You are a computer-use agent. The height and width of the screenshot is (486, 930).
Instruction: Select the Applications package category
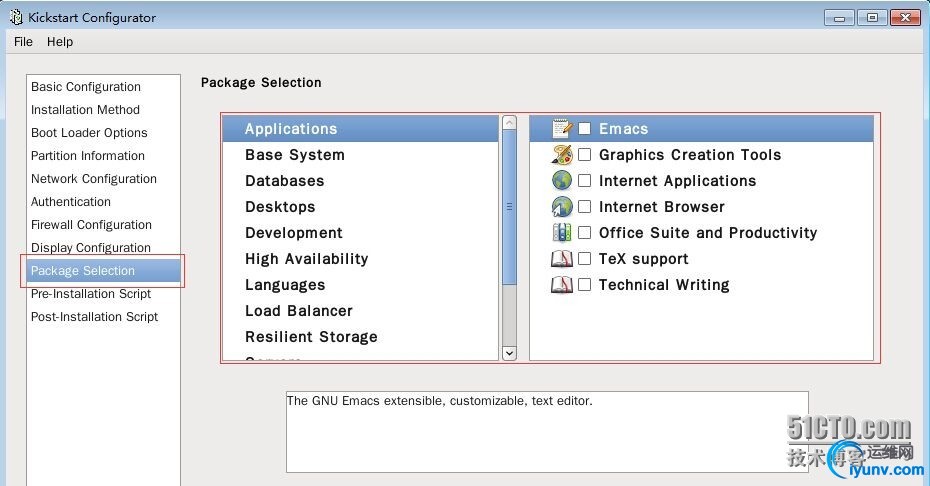(x=361, y=129)
